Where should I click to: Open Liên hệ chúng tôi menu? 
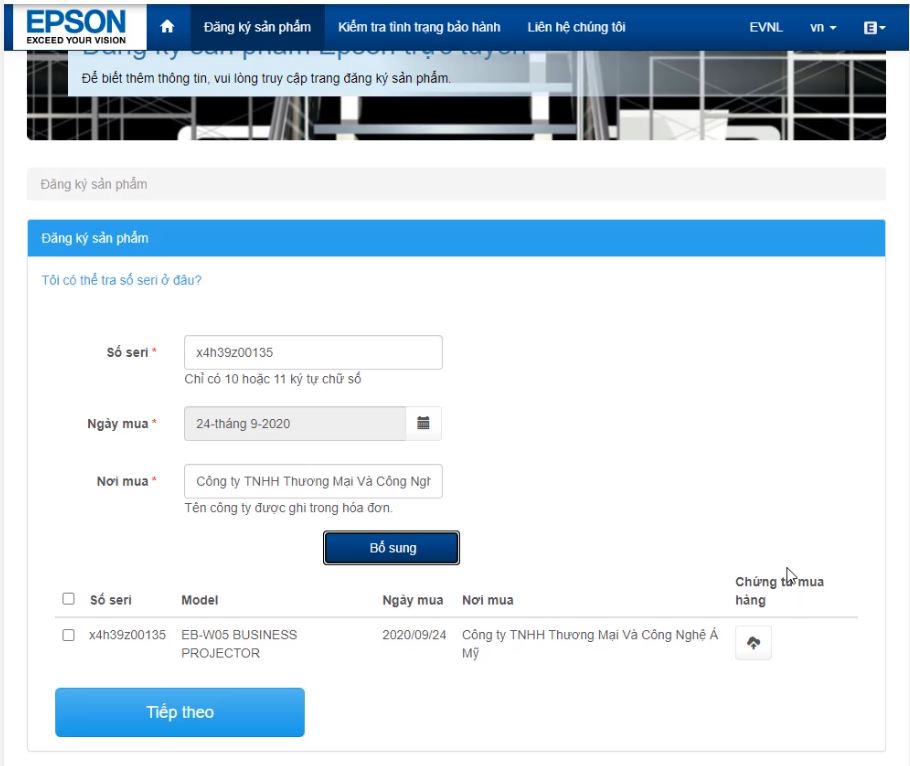(576, 27)
